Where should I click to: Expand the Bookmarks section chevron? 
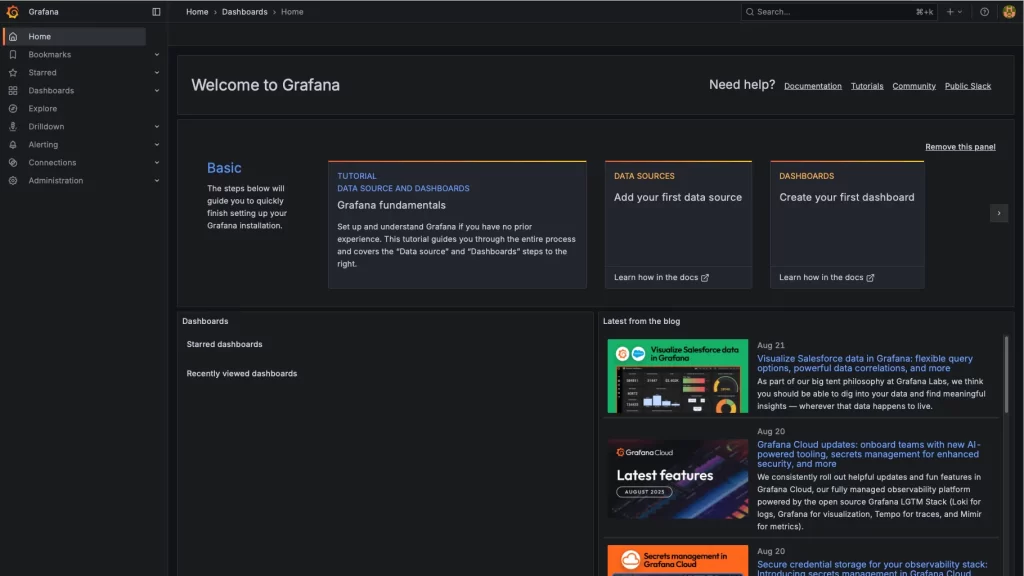tap(157, 55)
